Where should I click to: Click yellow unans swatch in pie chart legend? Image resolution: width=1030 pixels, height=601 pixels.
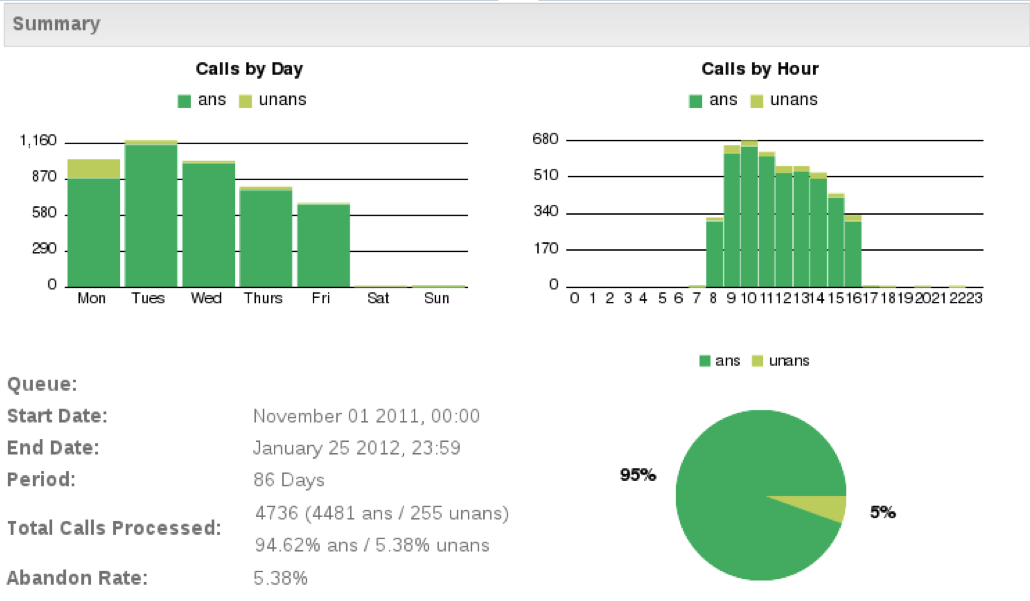click(757, 361)
